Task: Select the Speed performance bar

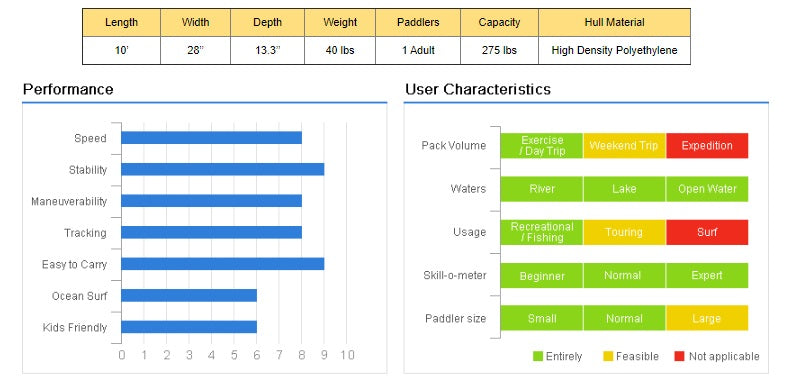Action: [x=211, y=138]
